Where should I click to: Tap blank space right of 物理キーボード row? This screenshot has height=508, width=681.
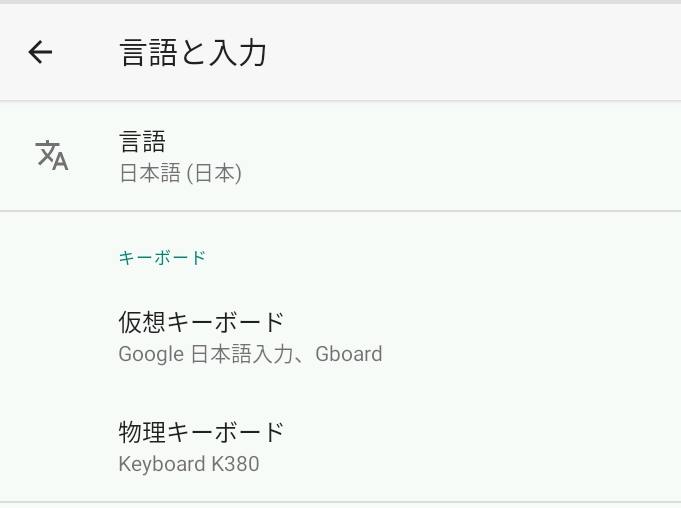[482, 447]
